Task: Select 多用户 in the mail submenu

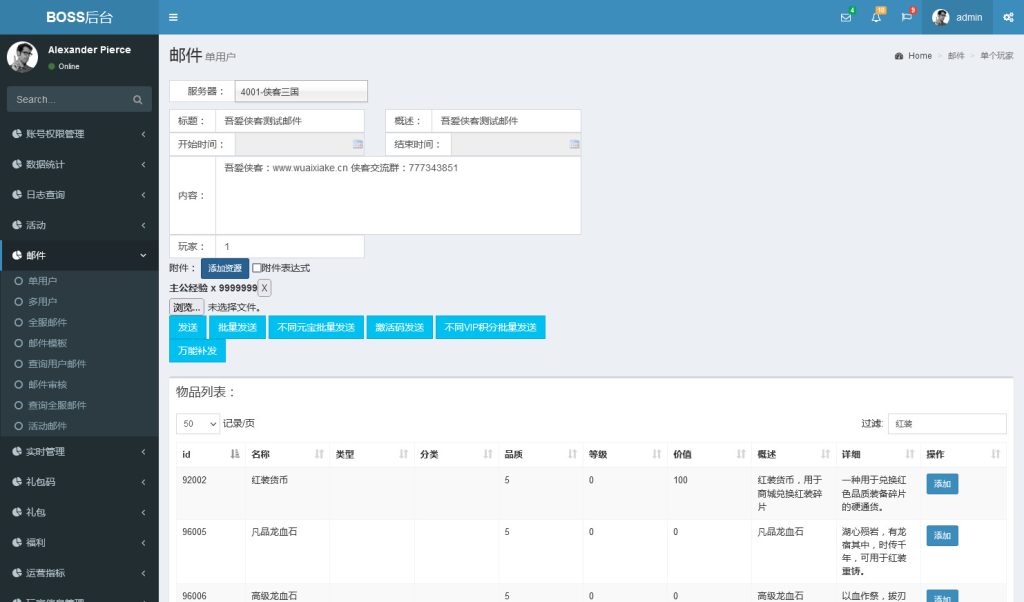Action: click(42, 301)
